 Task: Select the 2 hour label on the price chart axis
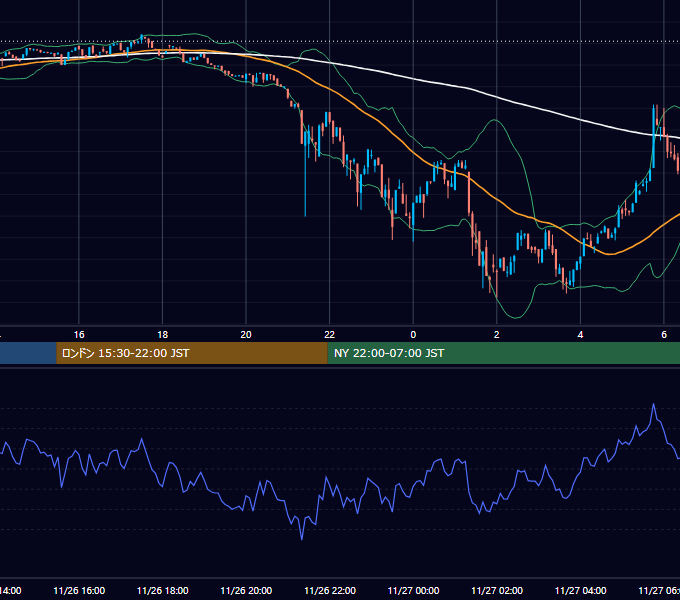coord(497,335)
